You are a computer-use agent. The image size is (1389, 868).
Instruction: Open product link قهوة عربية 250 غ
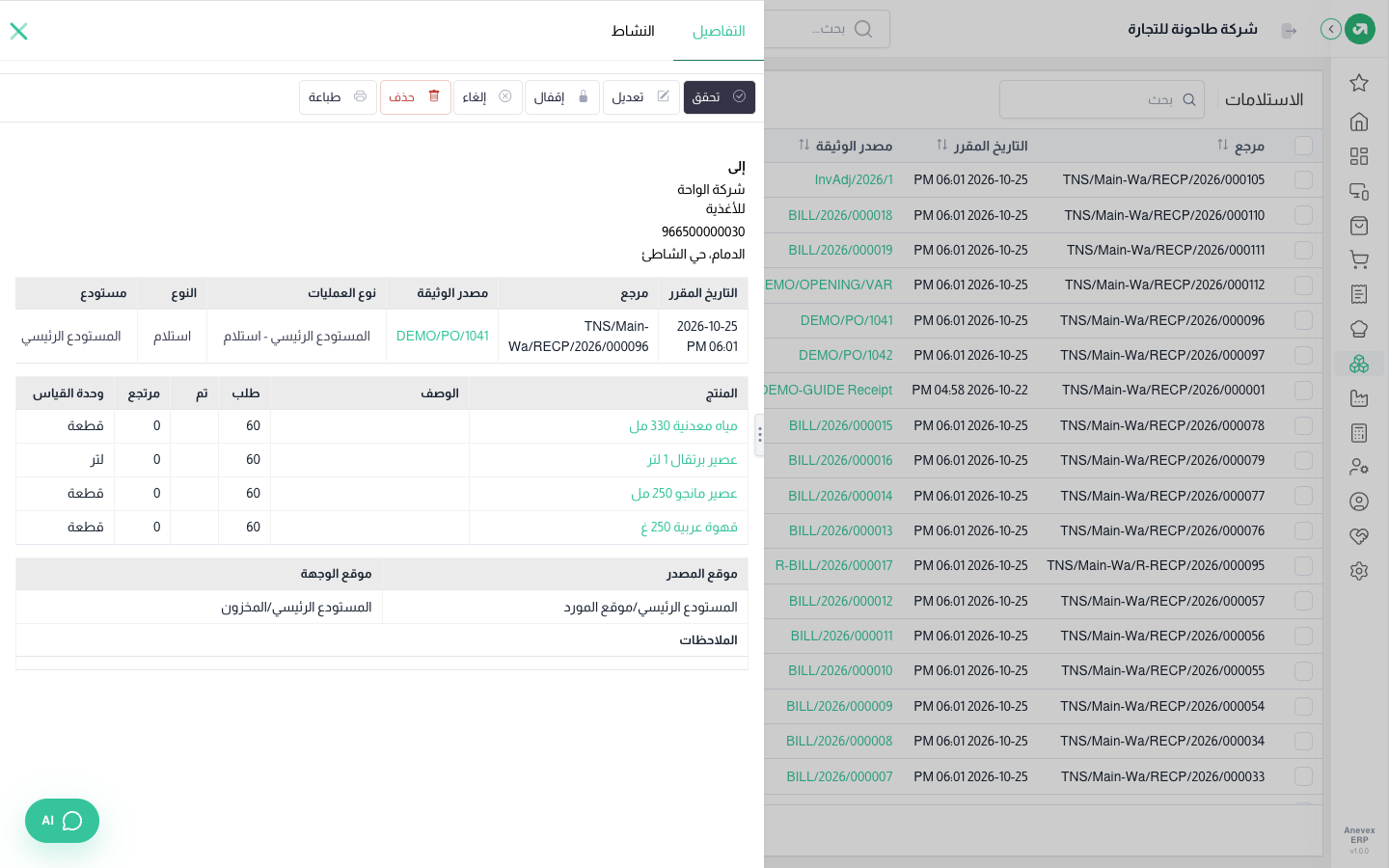click(x=689, y=527)
